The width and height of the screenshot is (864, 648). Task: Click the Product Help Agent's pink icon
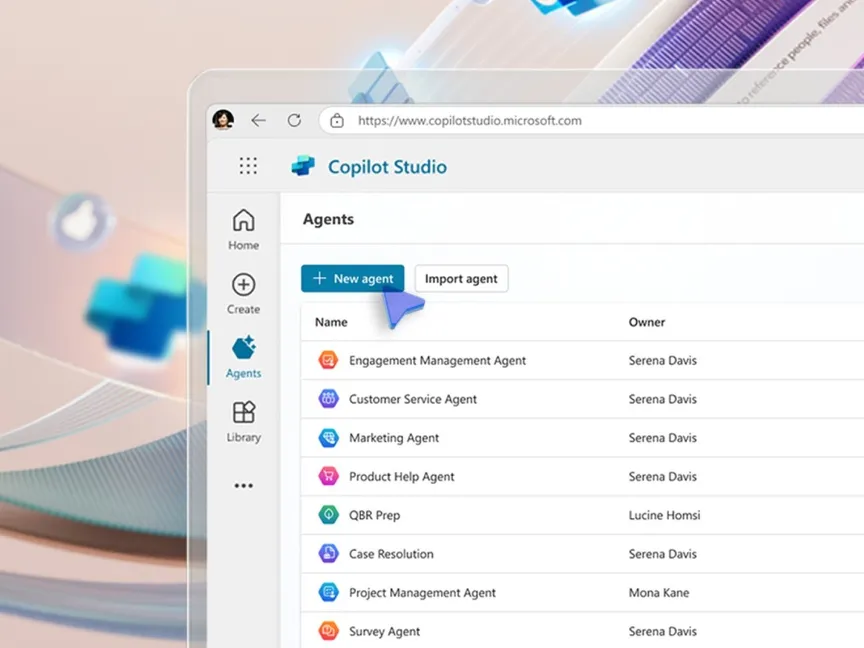pyautogui.click(x=328, y=476)
